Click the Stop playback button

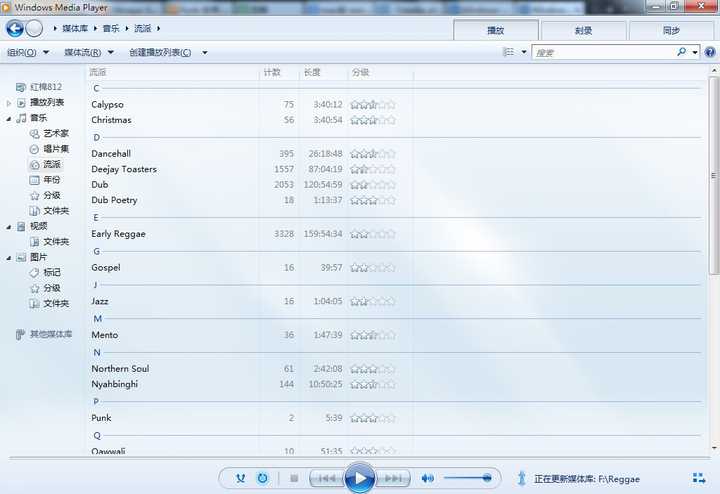[x=294, y=478]
